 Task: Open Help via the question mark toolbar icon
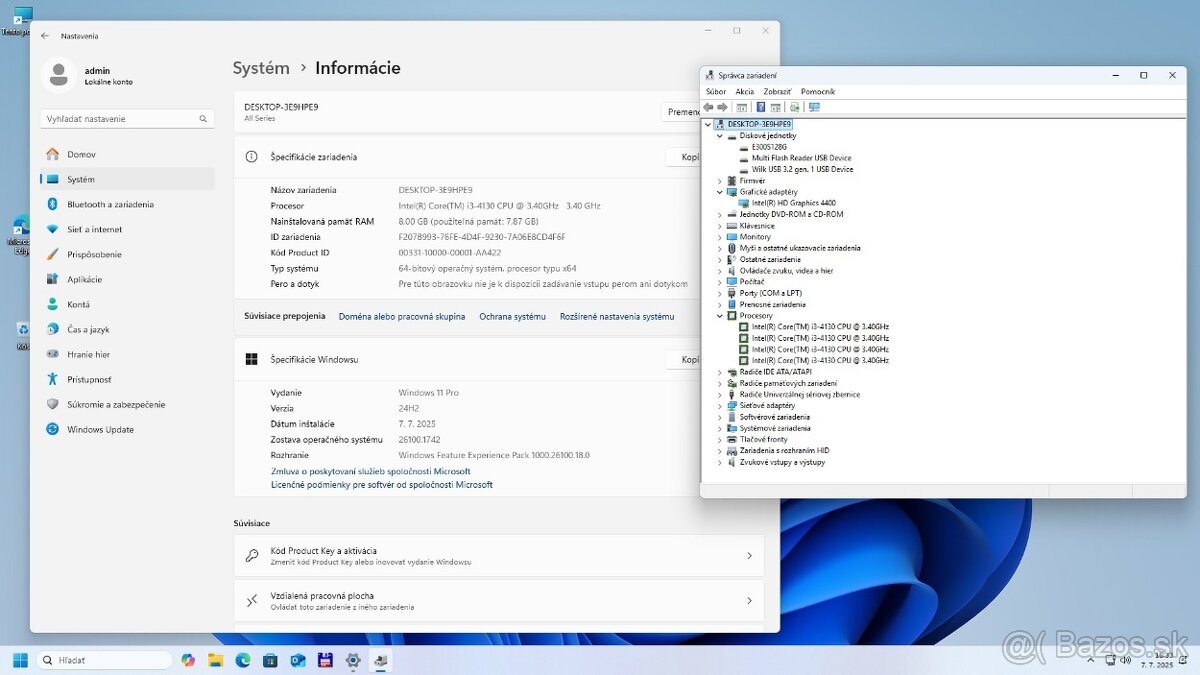pos(758,107)
